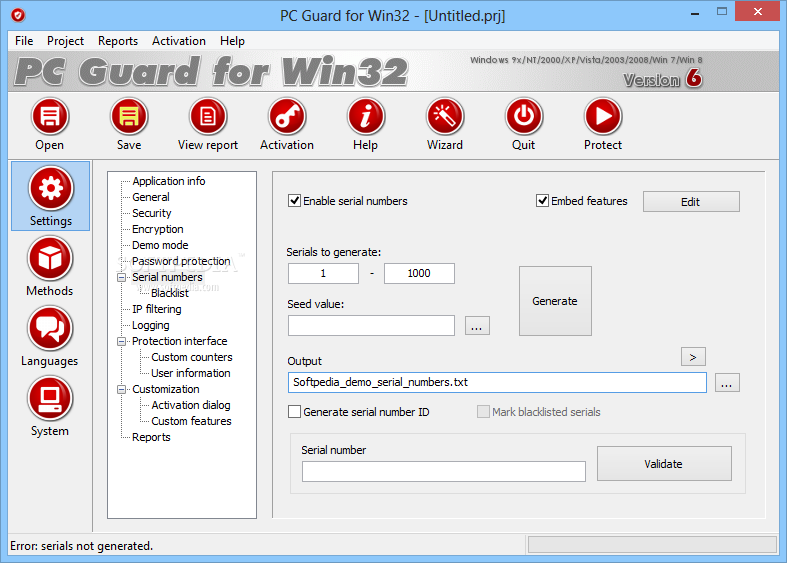Open the Activation menu

tap(179, 41)
